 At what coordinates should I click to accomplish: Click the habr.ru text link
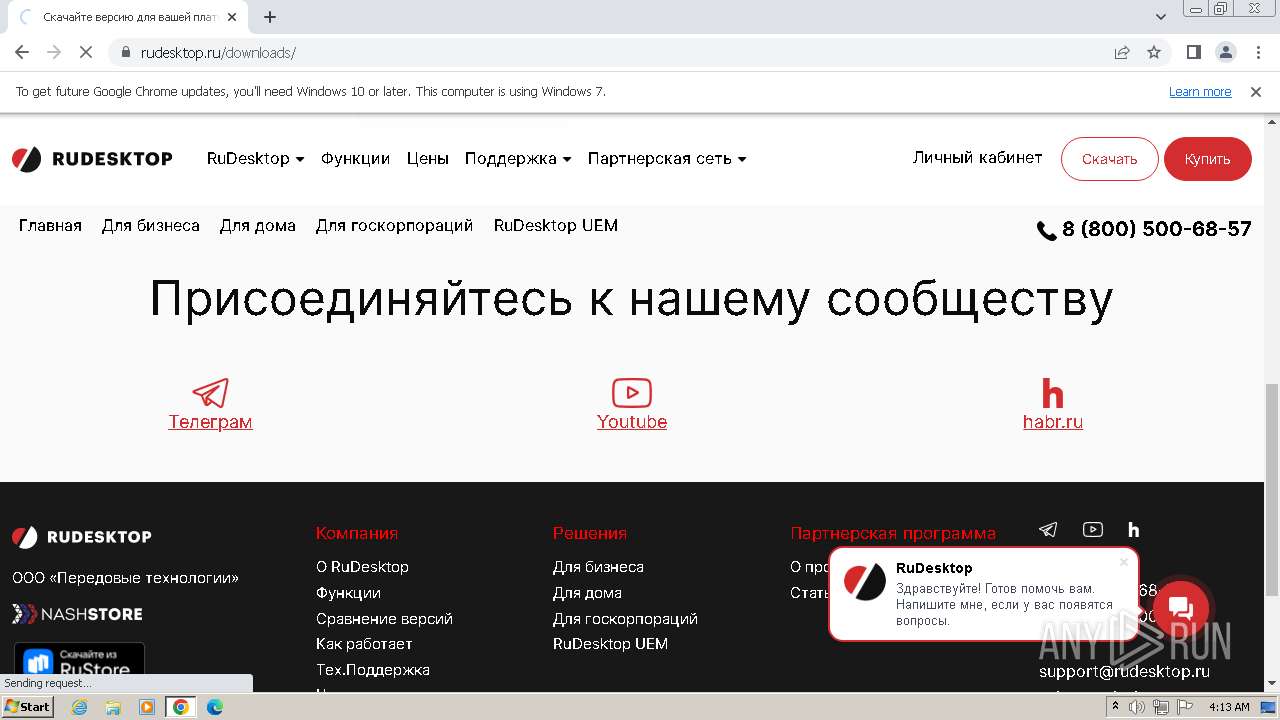(x=1053, y=422)
